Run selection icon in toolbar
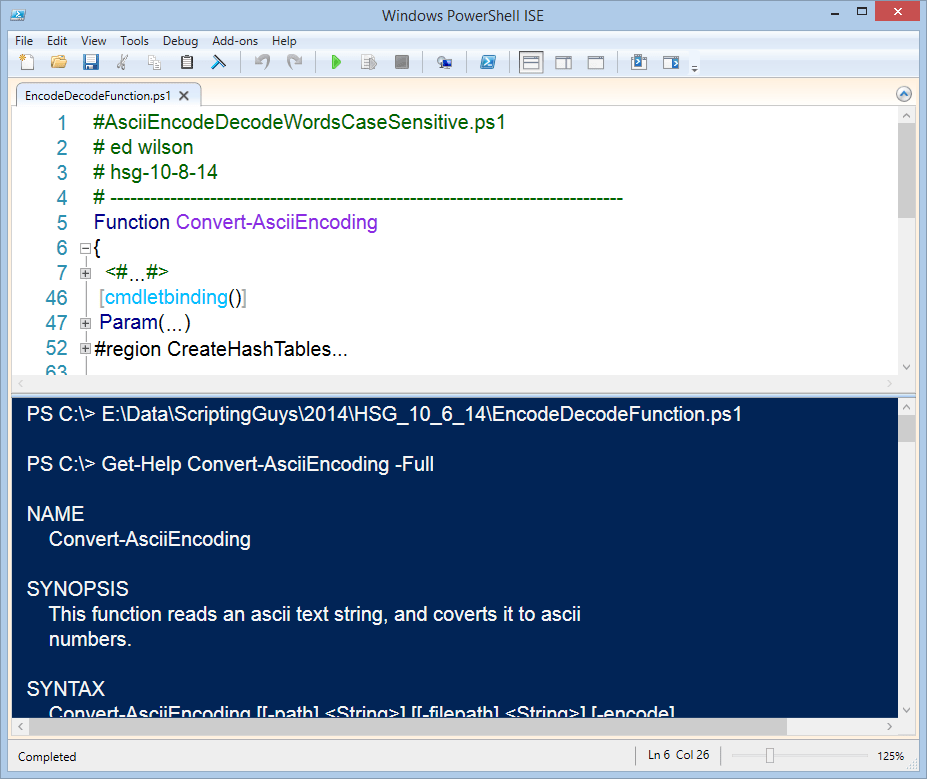Viewport: 927px width, 779px height. point(369,62)
